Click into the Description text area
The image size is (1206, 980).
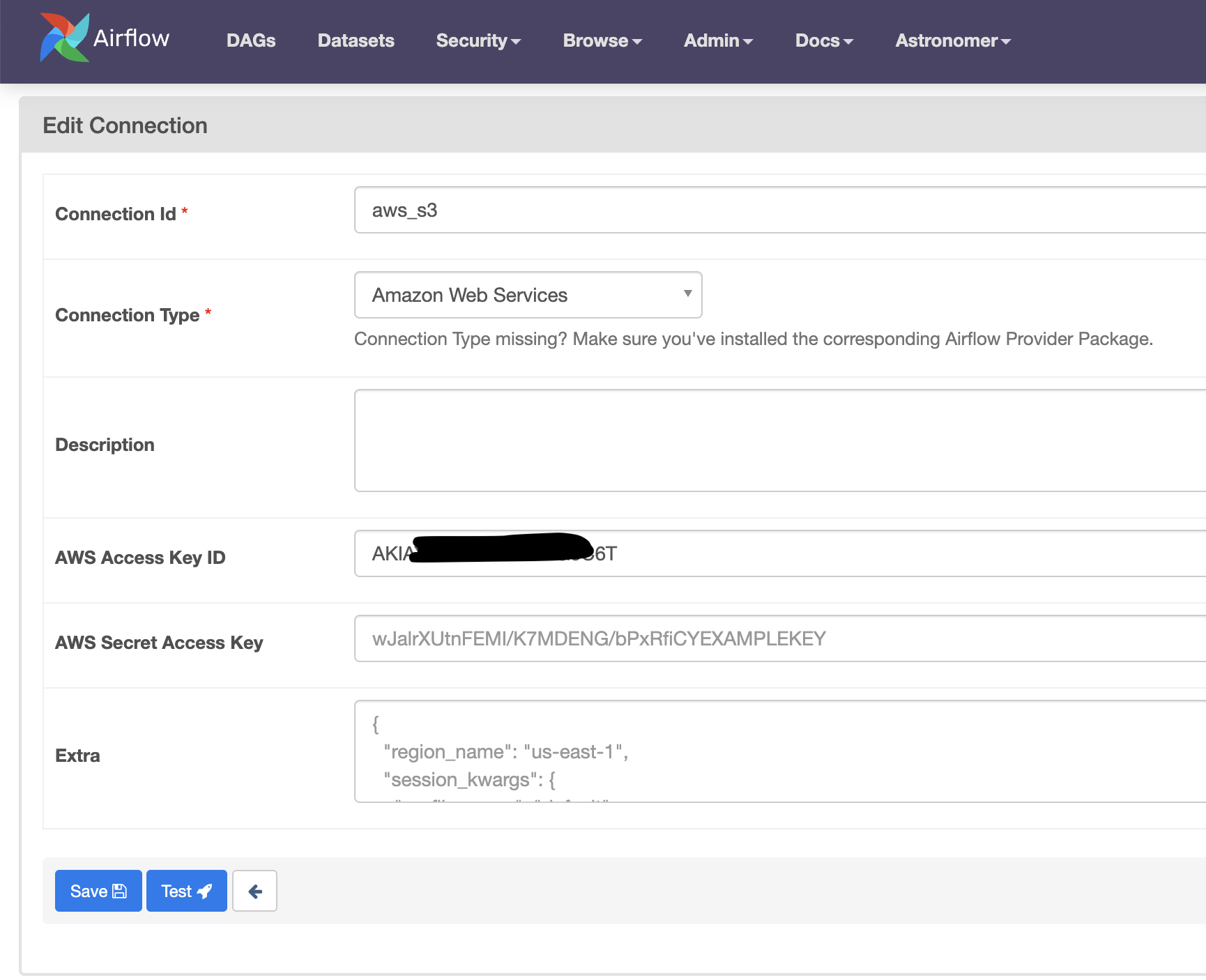pos(780,441)
